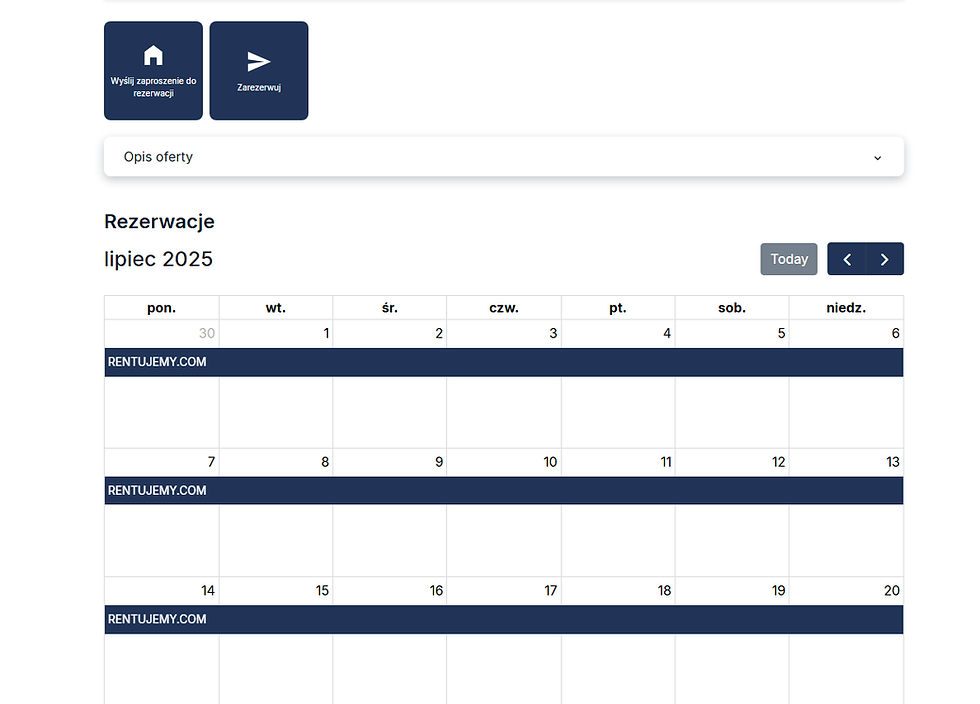Select day 14 in the calendar

point(208,591)
